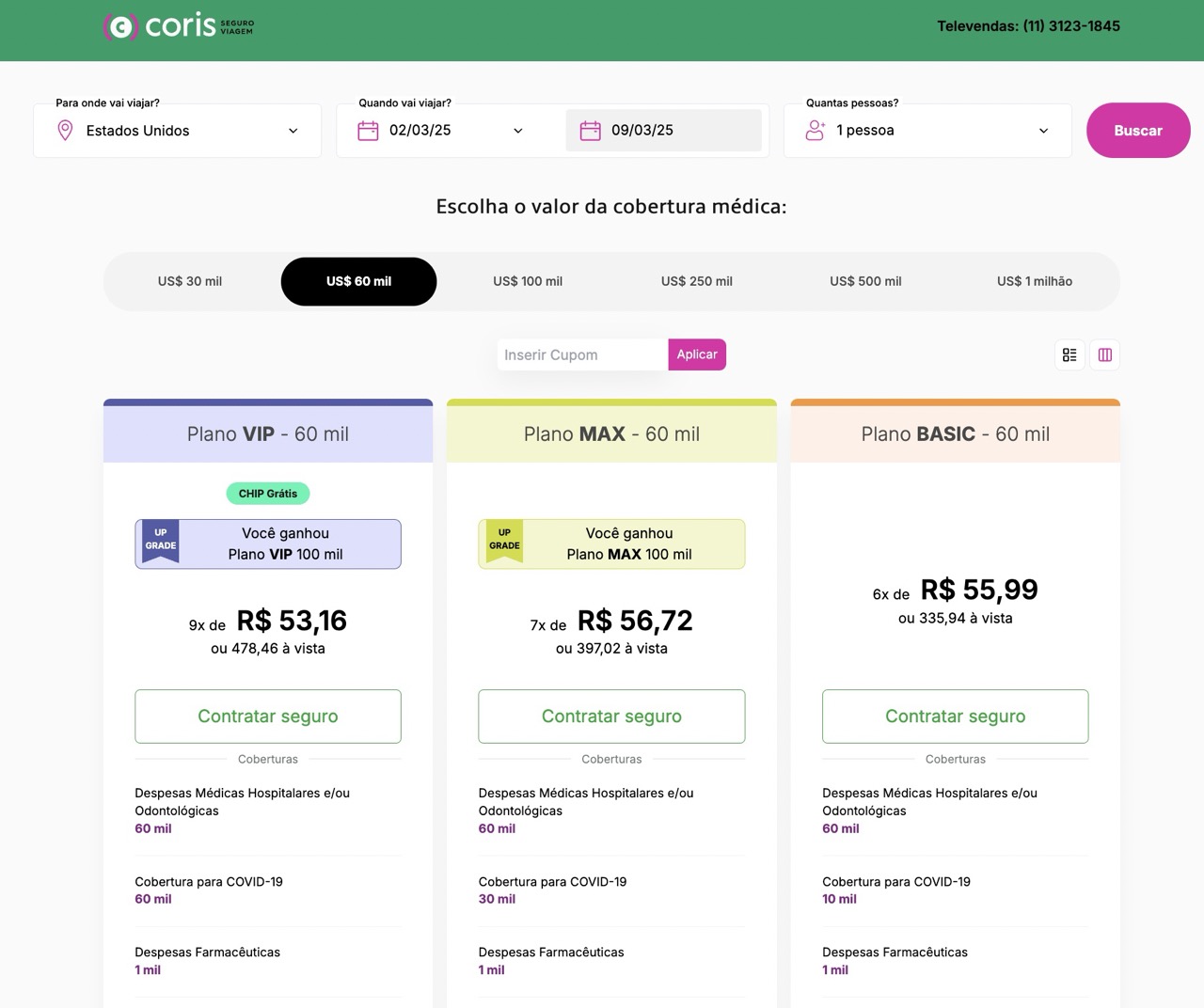Click the person icon beside 1 pessoa
1204x1008 pixels.
point(815,131)
